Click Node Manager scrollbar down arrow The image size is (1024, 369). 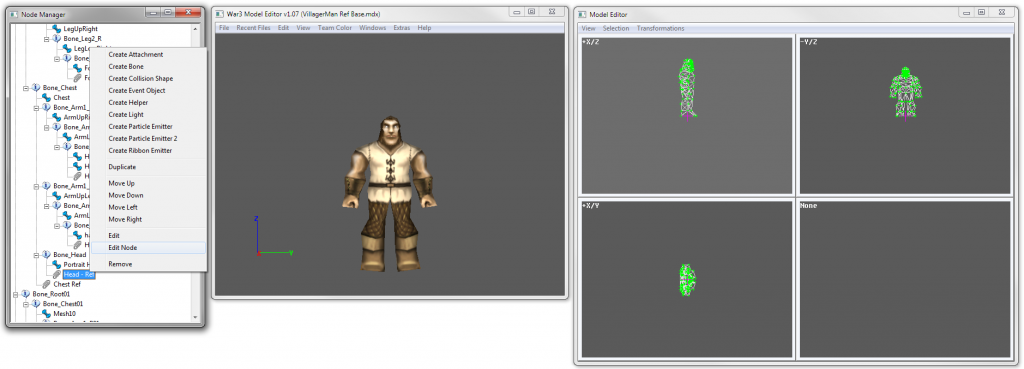pyautogui.click(x=196, y=317)
